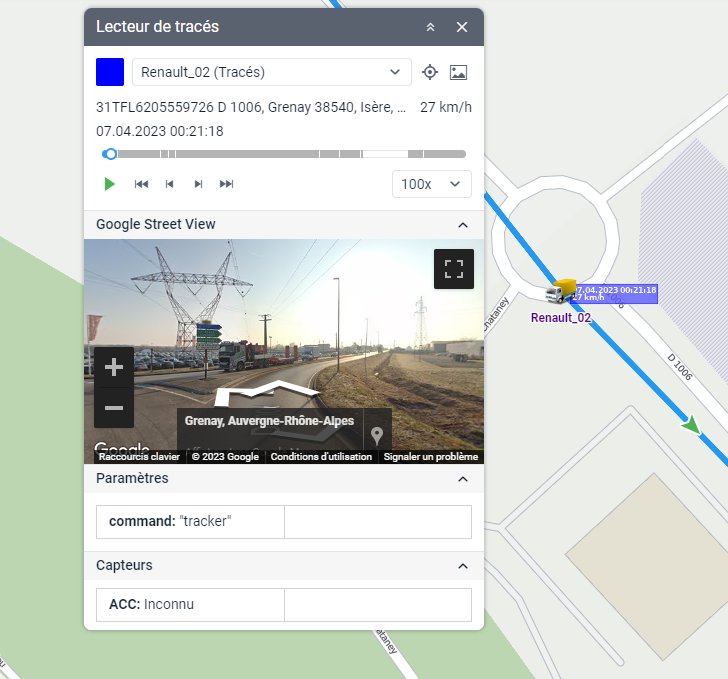Select the command: "tracker" parameter cell
The width and height of the screenshot is (728, 679).
(x=190, y=522)
